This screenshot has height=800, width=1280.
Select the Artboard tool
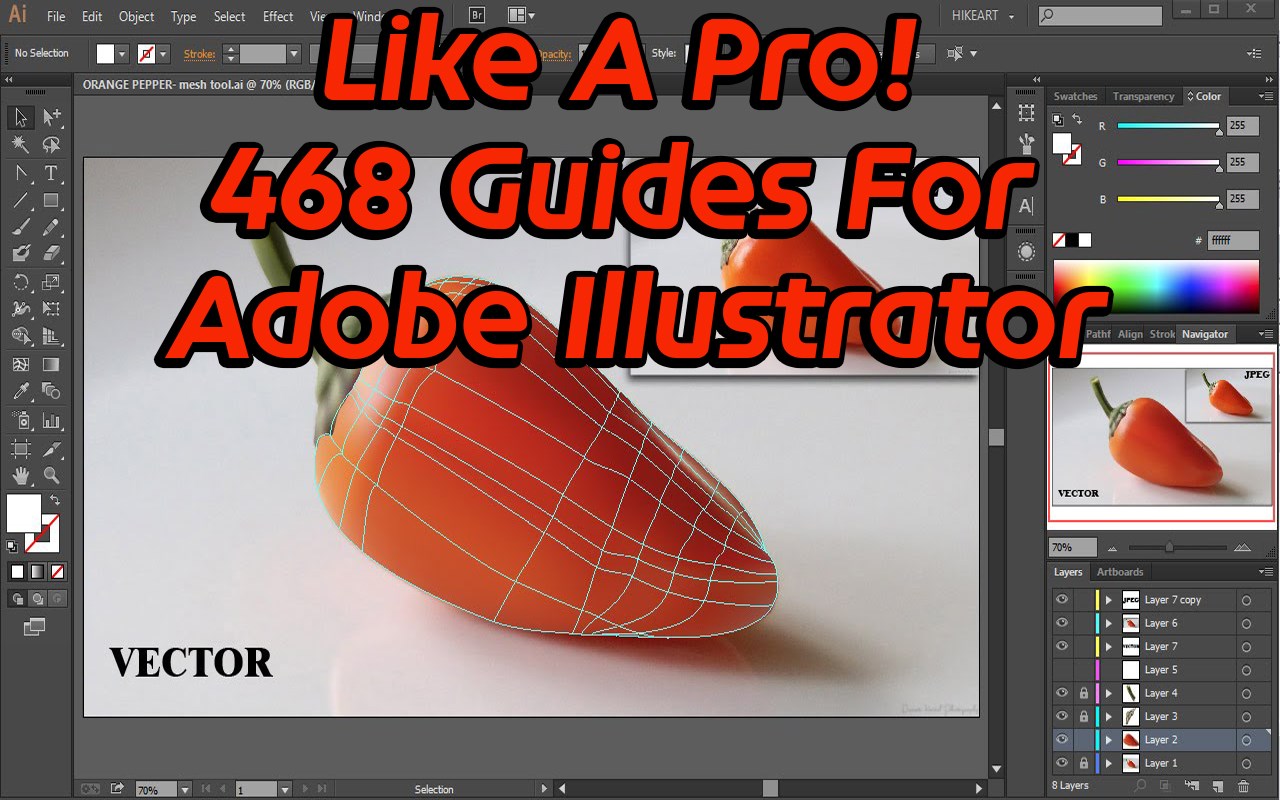[x=21, y=448]
